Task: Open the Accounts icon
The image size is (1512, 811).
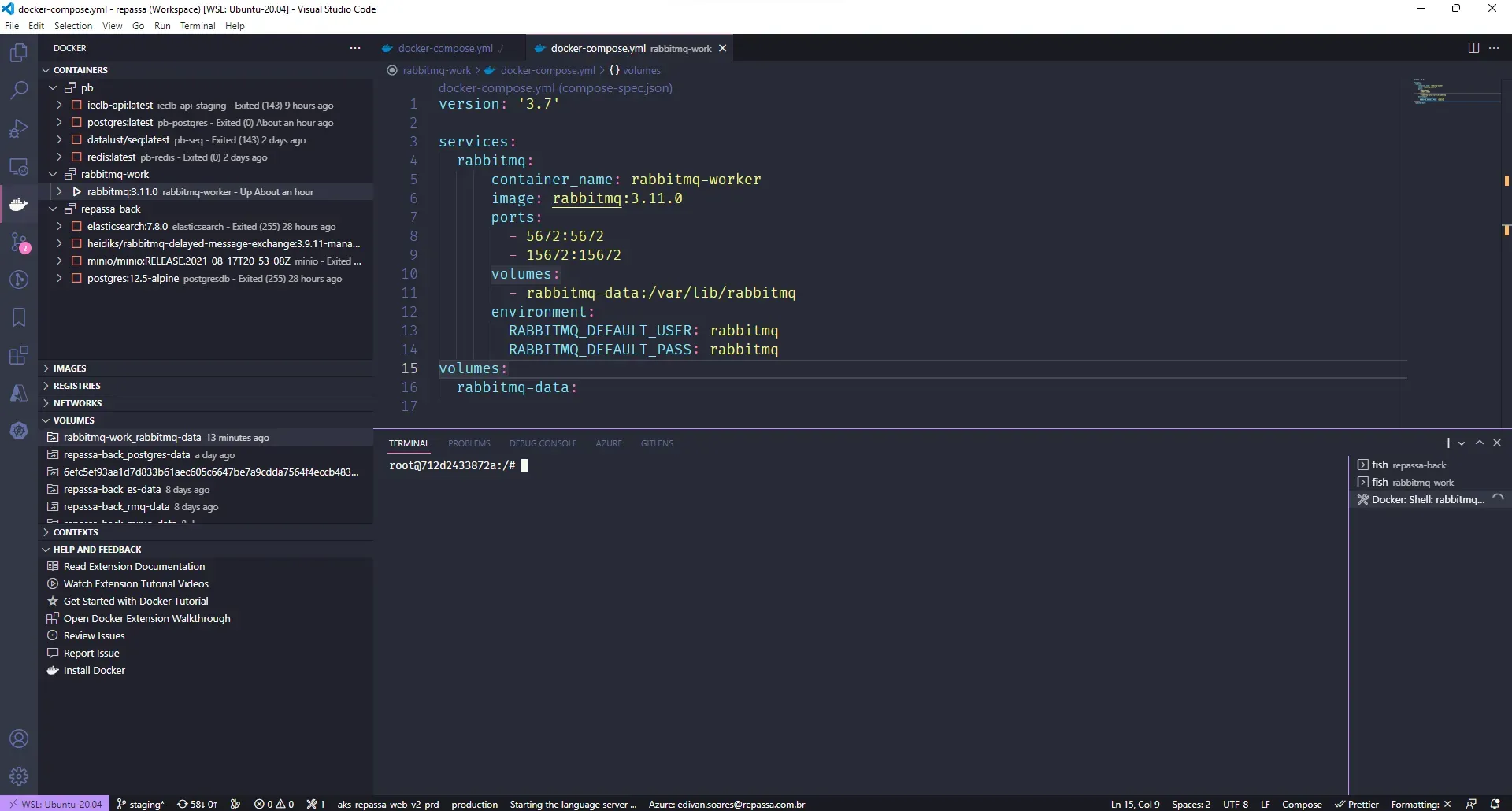Action: [19, 739]
